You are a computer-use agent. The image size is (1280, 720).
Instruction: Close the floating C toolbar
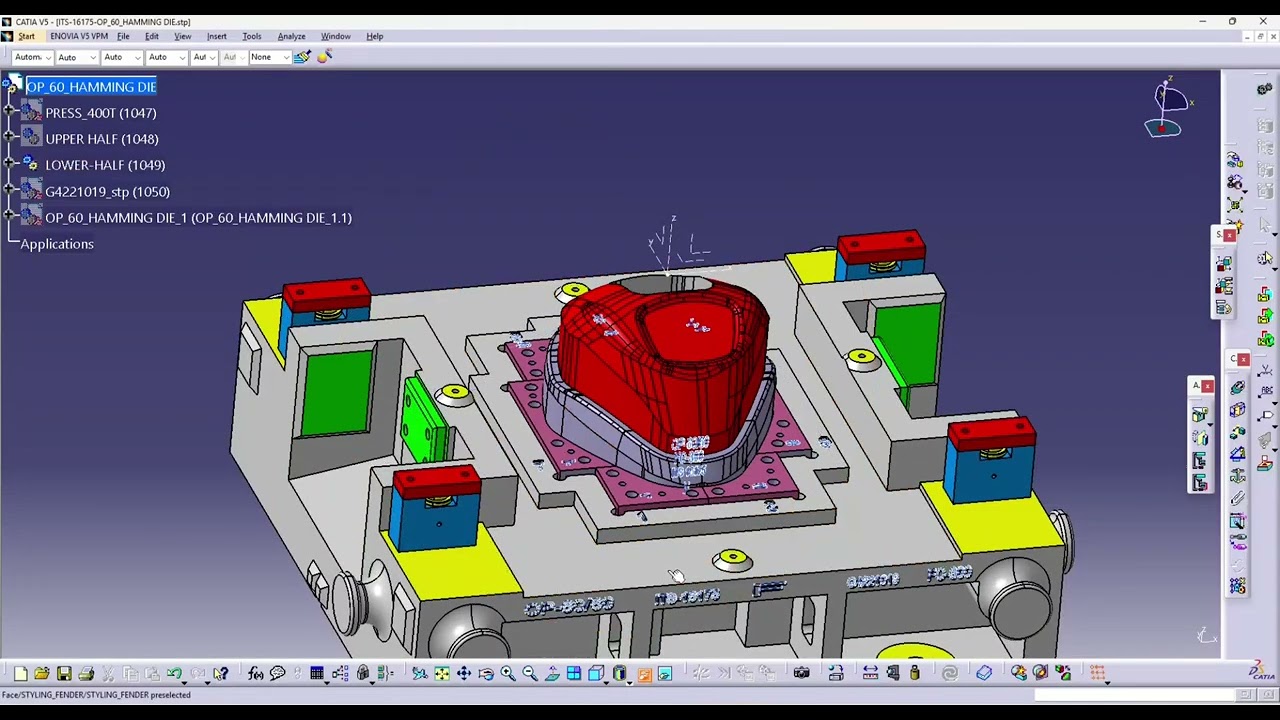click(1243, 360)
